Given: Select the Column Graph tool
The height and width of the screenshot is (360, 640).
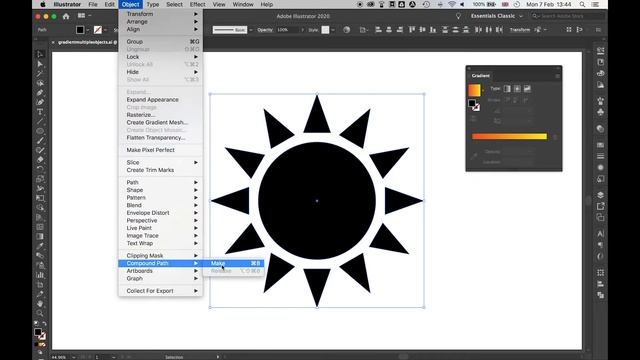Looking at the screenshot, I should click(40, 275).
